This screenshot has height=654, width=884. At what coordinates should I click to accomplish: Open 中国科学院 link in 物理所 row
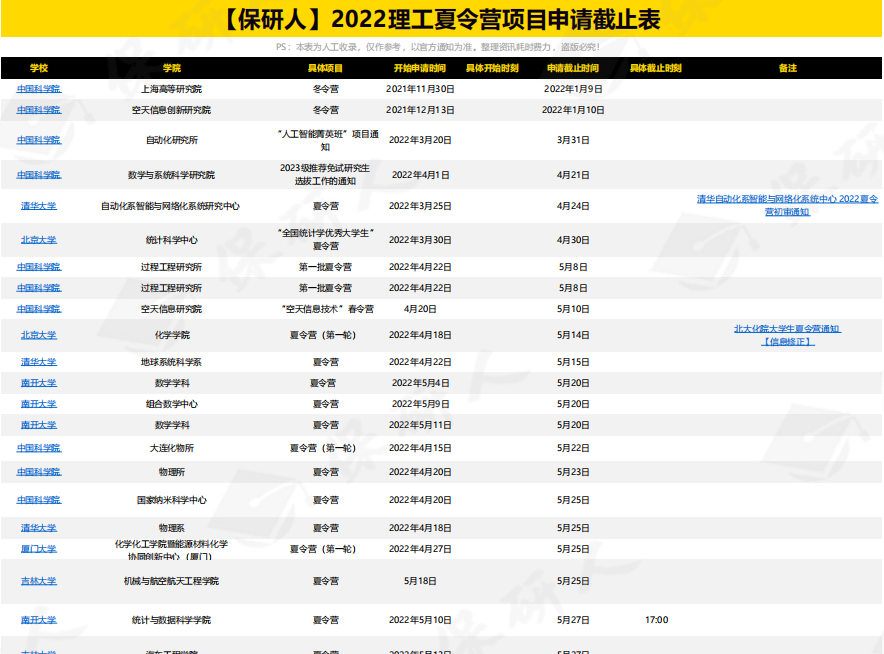pos(39,472)
